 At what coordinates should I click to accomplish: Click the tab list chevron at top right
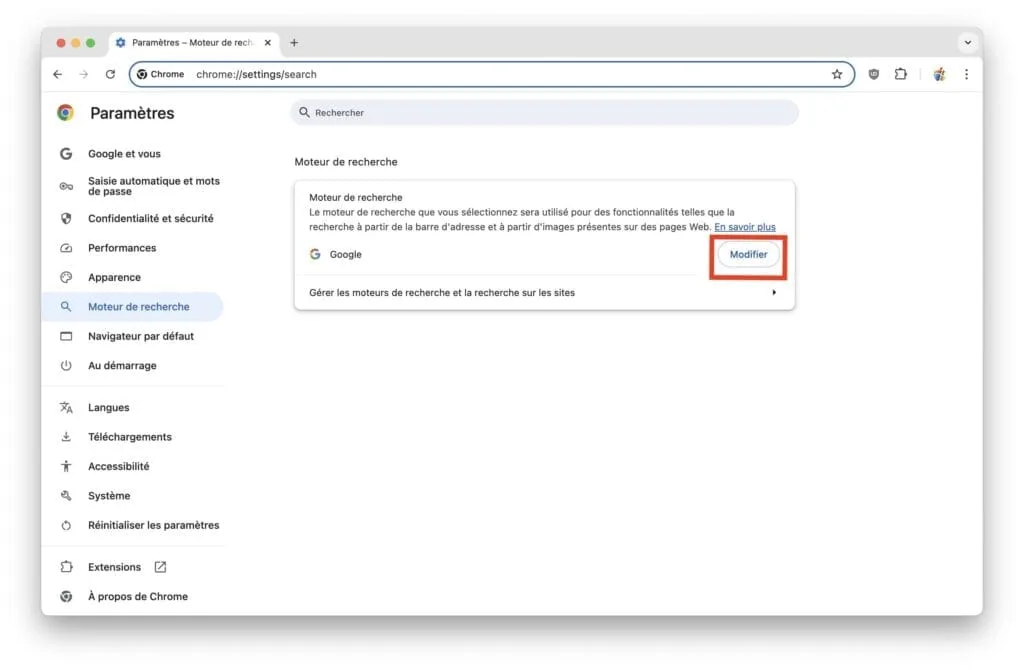tap(966, 42)
